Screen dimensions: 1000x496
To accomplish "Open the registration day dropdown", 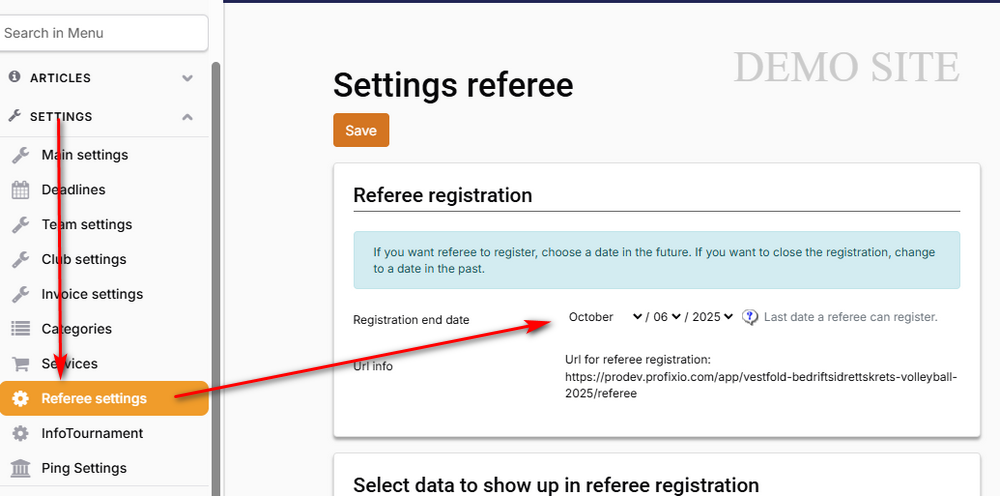I will 667,317.
